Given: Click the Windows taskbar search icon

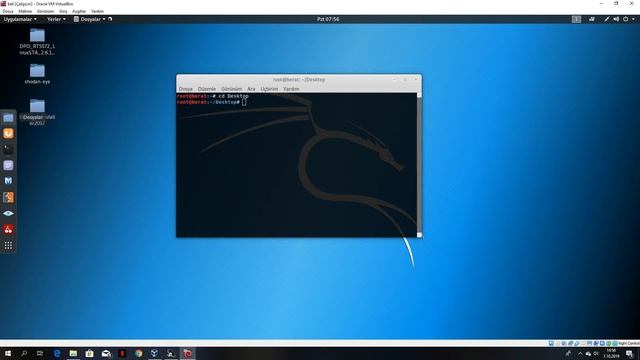Looking at the screenshot, I should (x=24, y=353).
